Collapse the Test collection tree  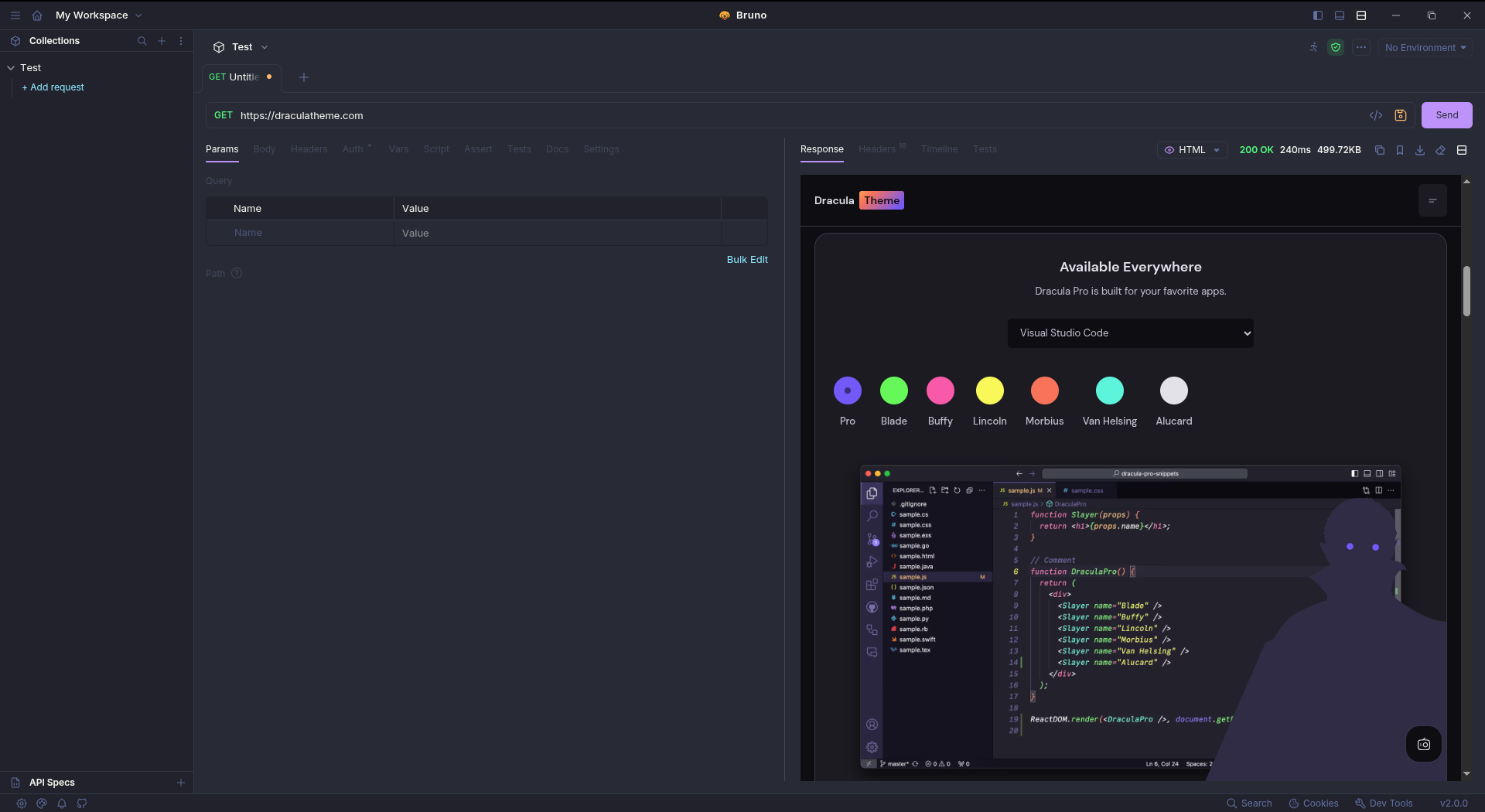pos(11,68)
